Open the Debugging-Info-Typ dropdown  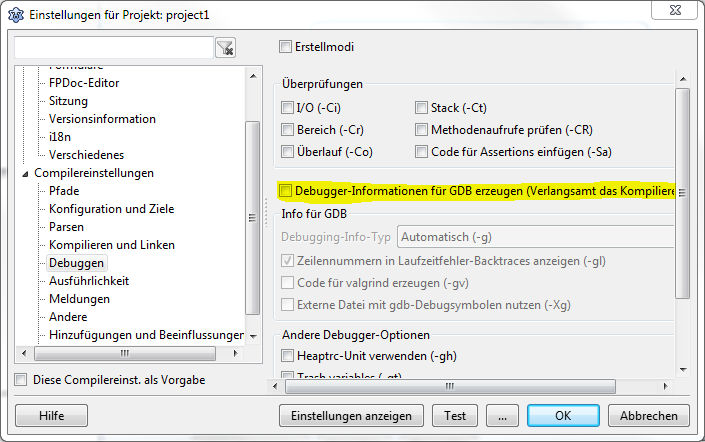point(536,237)
